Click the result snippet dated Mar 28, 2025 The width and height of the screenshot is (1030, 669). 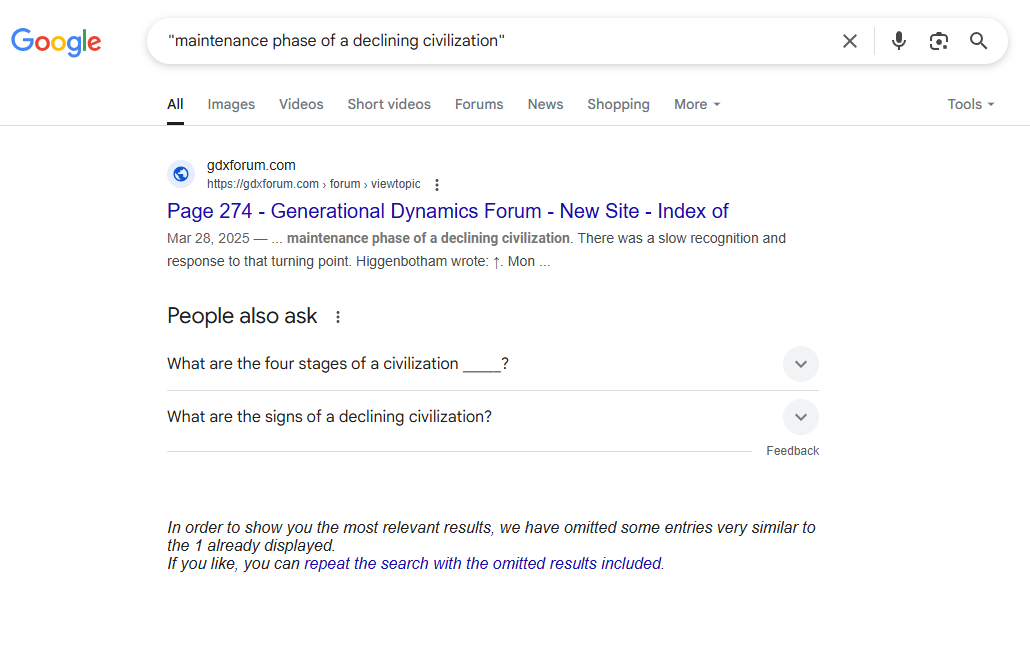[x=476, y=250]
